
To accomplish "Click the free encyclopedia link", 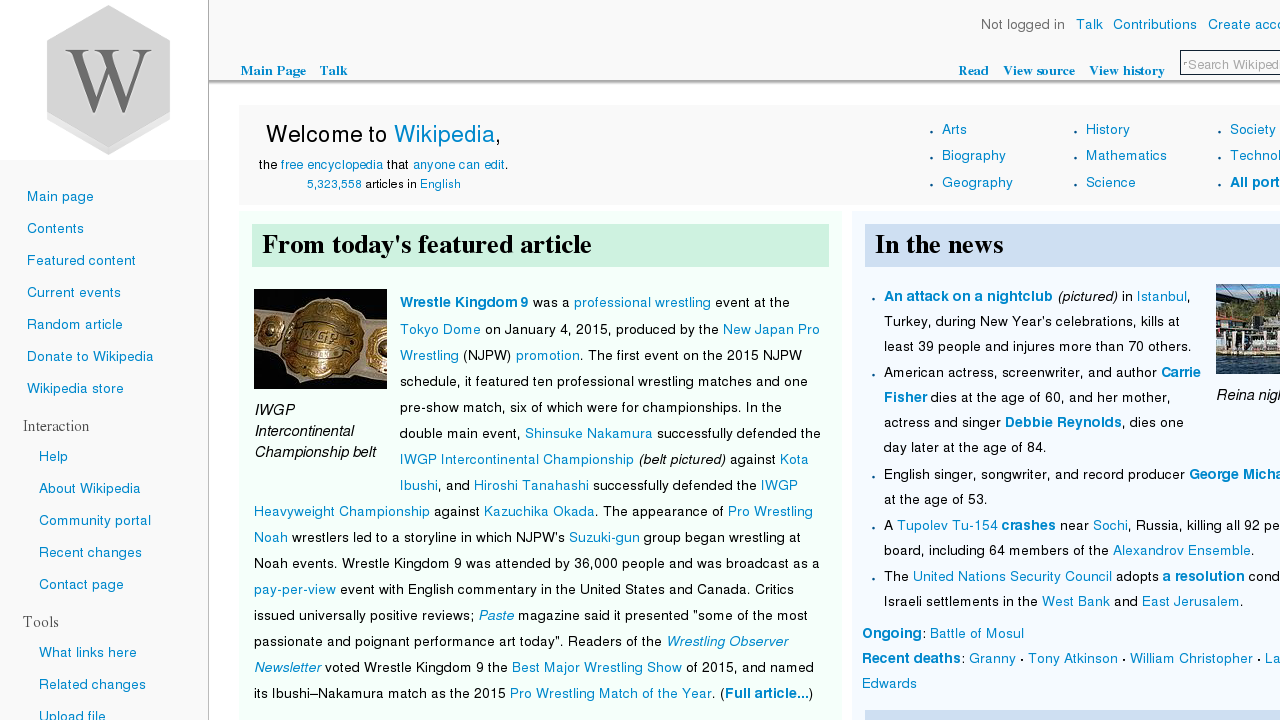I will coord(332,165).
